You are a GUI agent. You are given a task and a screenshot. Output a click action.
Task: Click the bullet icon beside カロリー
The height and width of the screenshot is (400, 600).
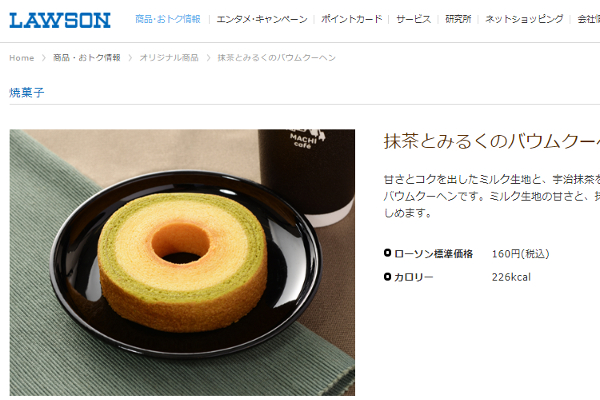pyautogui.click(x=387, y=276)
